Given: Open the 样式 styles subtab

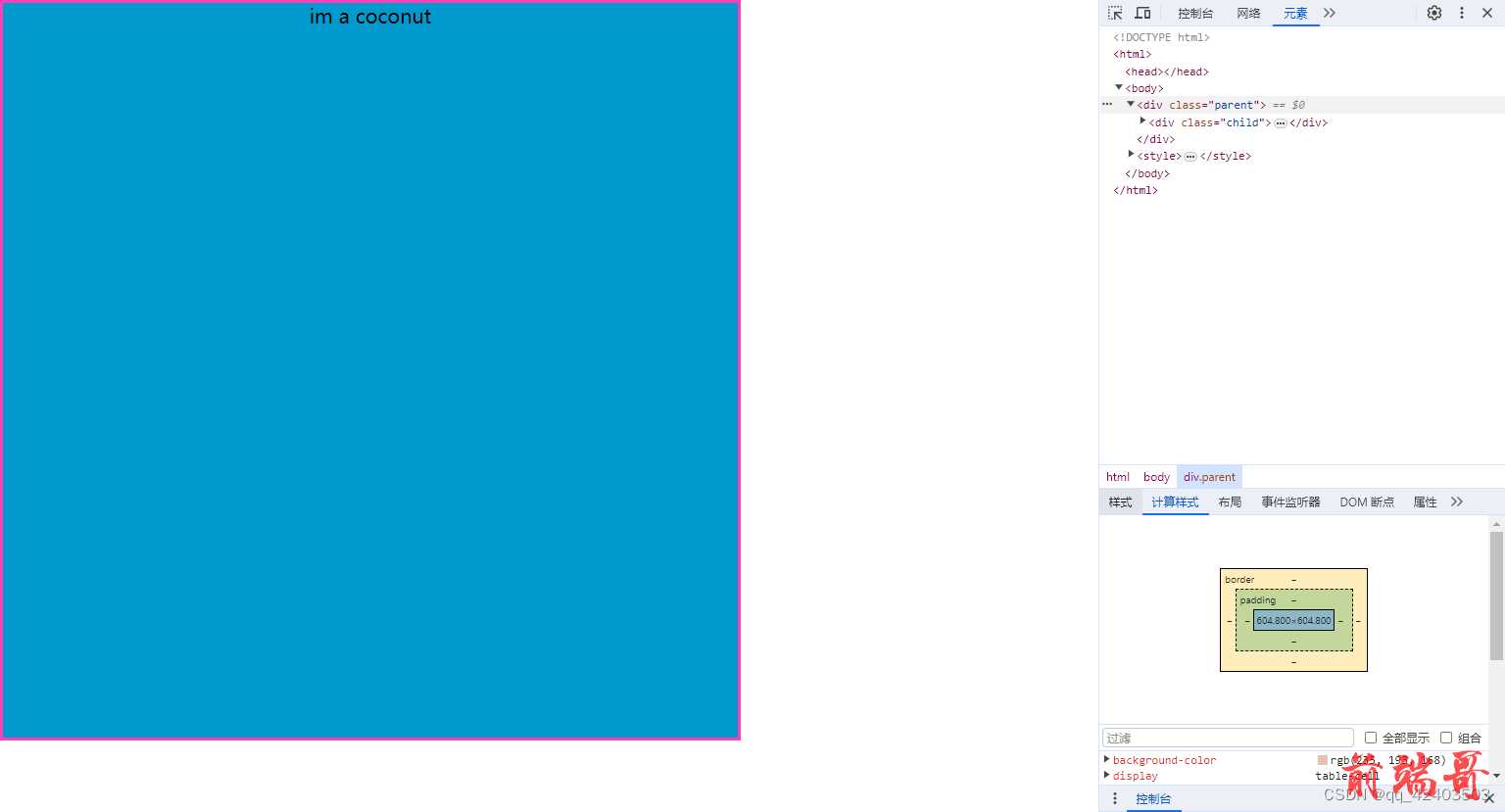Looking at the screenshot, I should [x=1120, y=502].
